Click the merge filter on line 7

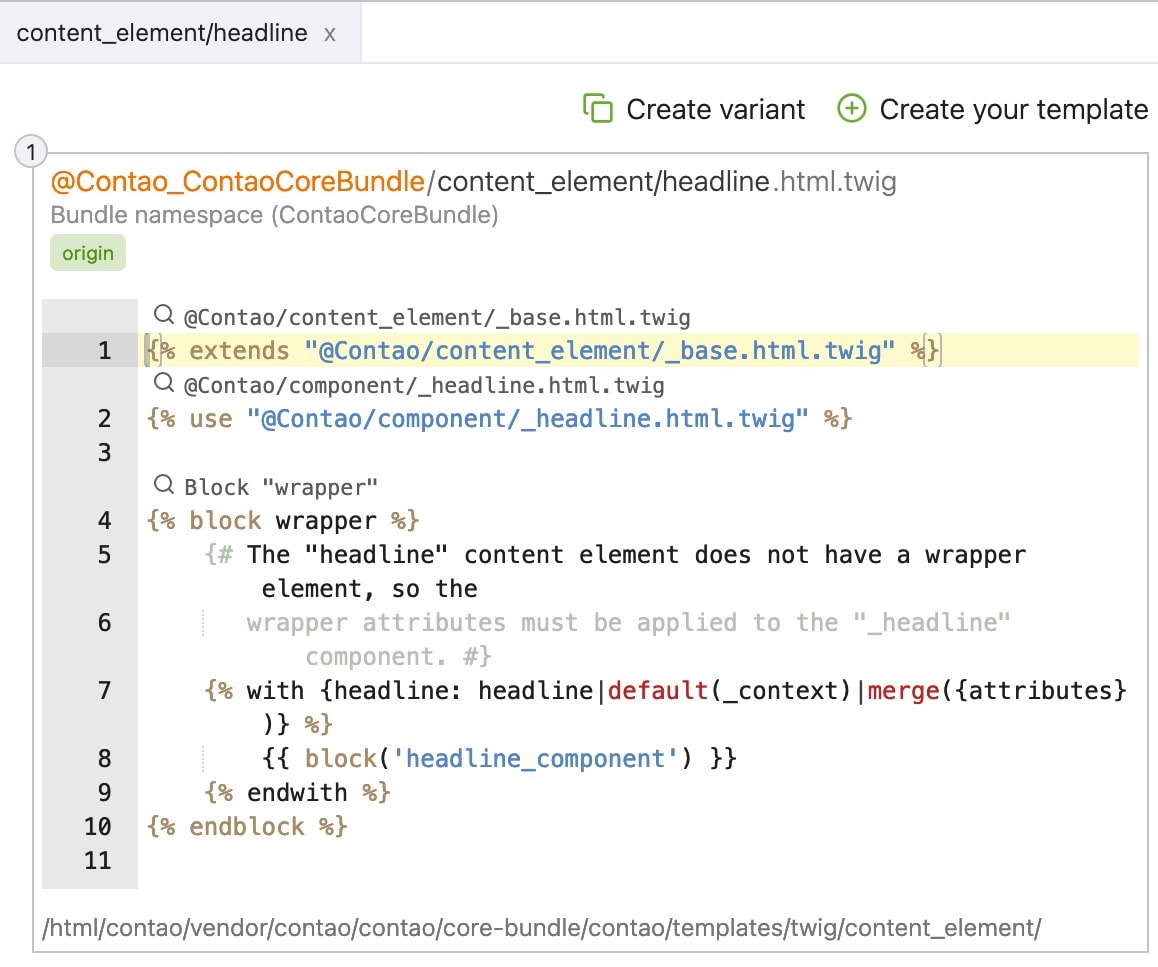coord(903,690)
